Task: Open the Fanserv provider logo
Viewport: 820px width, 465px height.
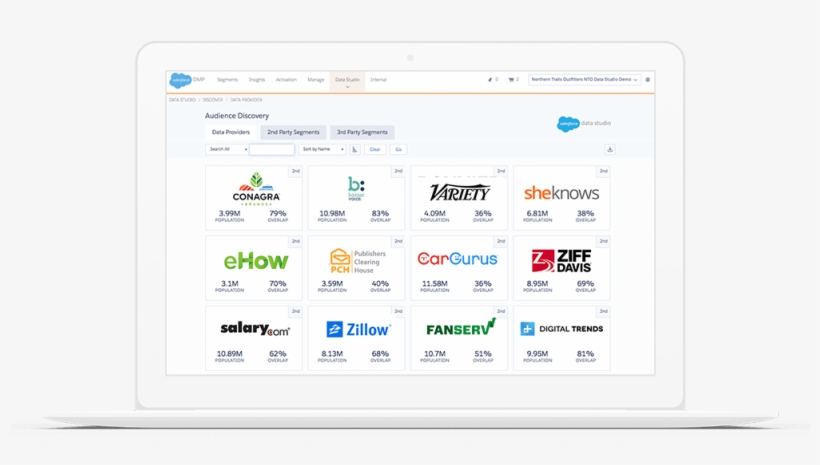Action: pos(461,327)
